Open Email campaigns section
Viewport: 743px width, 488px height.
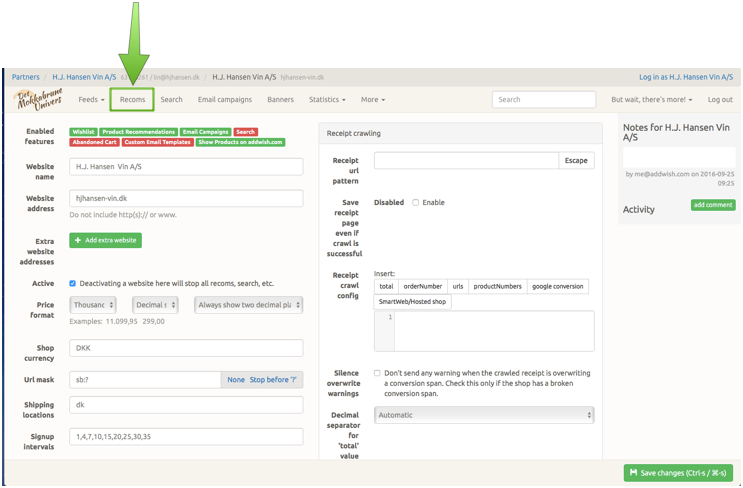225,99
